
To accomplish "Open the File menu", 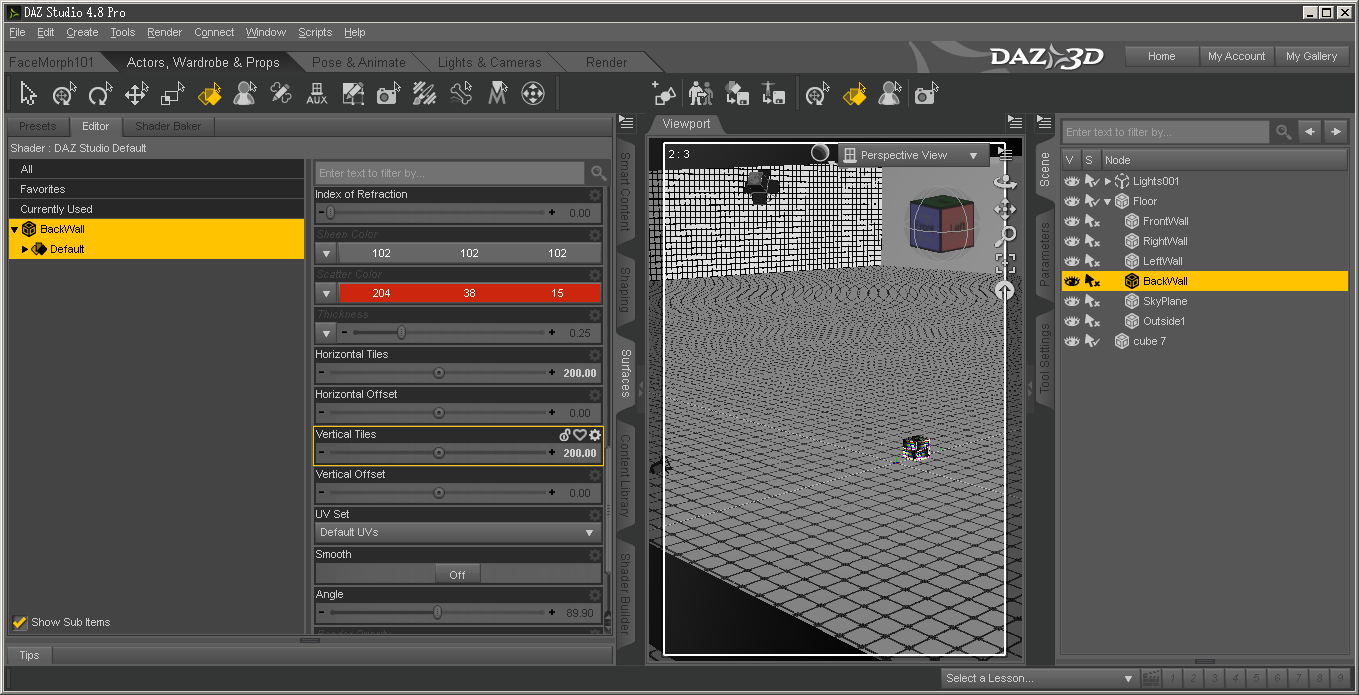I will pyautogui.click(x=17, y=32).
